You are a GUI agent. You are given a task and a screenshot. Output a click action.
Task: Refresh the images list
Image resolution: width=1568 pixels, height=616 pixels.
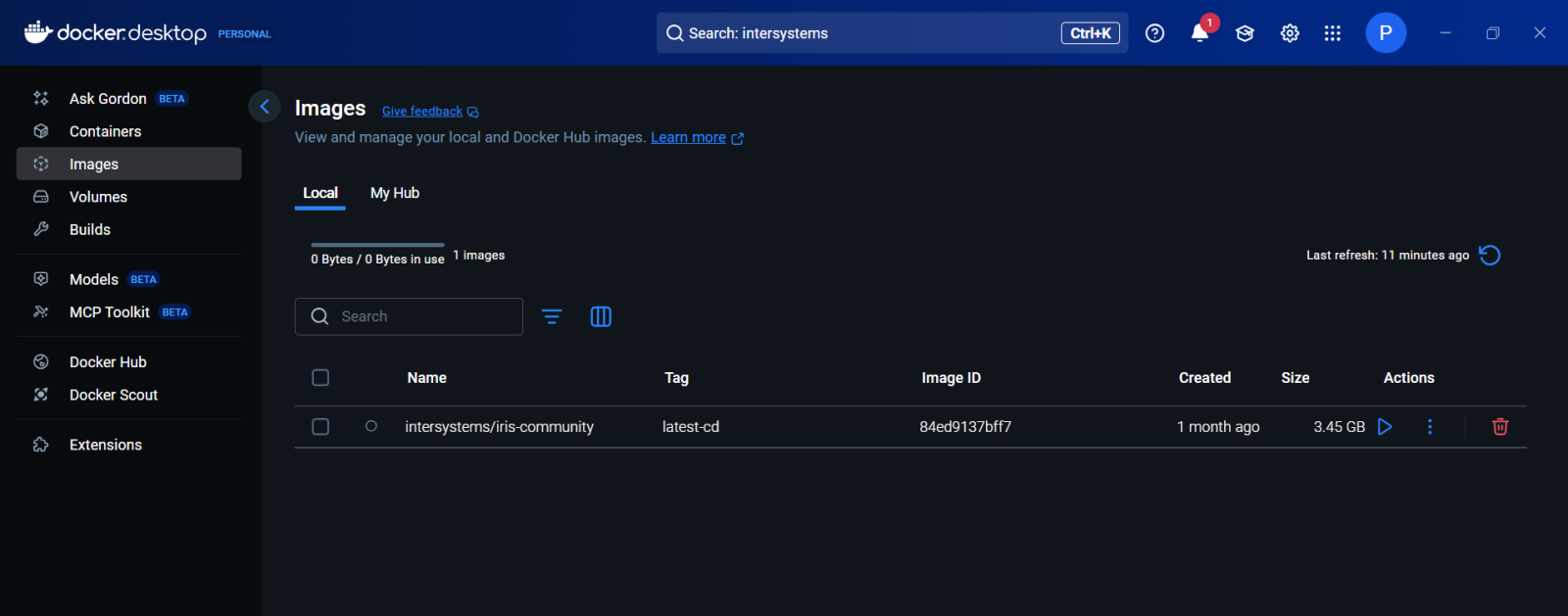tap(1490, 256)
